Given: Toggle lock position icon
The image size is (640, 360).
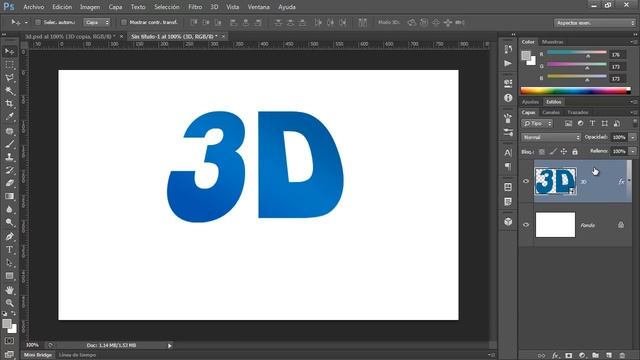Looking at the screenshot, I should [x=564, y=152].
